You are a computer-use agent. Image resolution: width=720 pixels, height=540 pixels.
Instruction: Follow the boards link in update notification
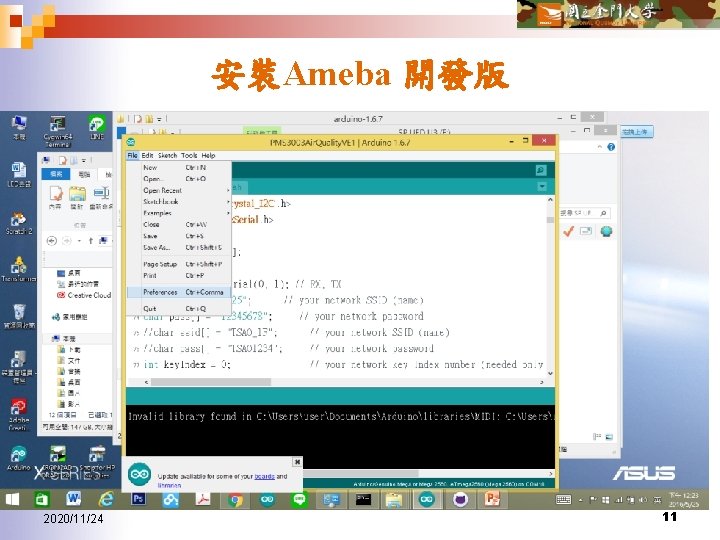click(x=264, y=477)
